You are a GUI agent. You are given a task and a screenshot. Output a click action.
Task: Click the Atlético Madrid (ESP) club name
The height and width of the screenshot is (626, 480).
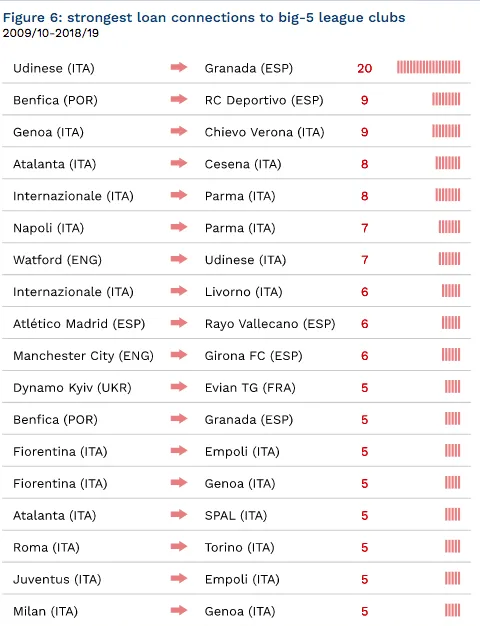(79, 323)
